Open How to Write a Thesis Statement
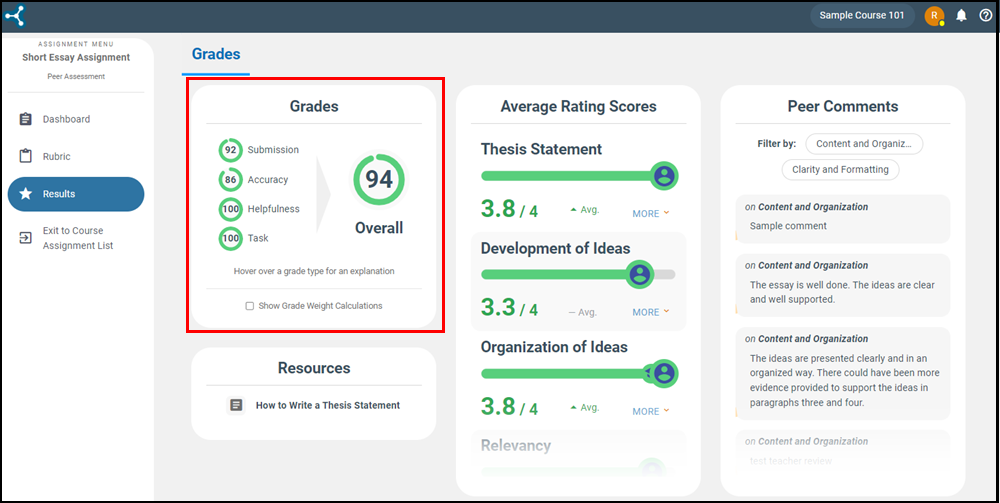 click(x=327, y=405)
